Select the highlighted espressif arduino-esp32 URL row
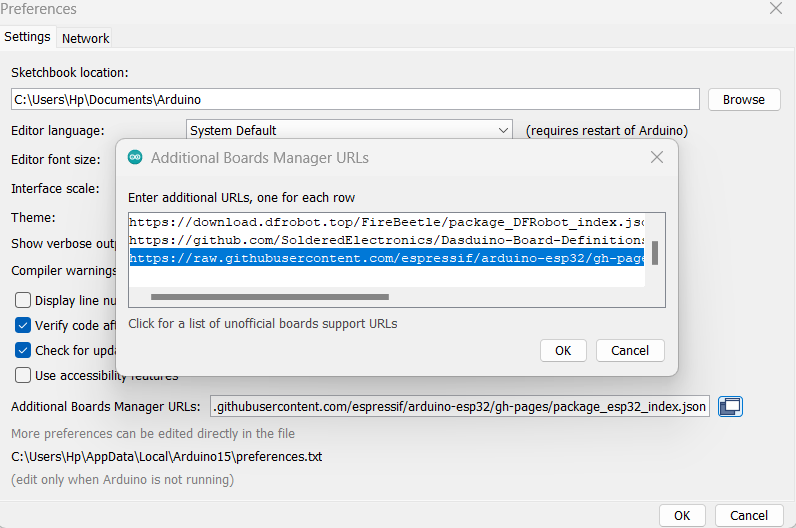 coord(387,258)
